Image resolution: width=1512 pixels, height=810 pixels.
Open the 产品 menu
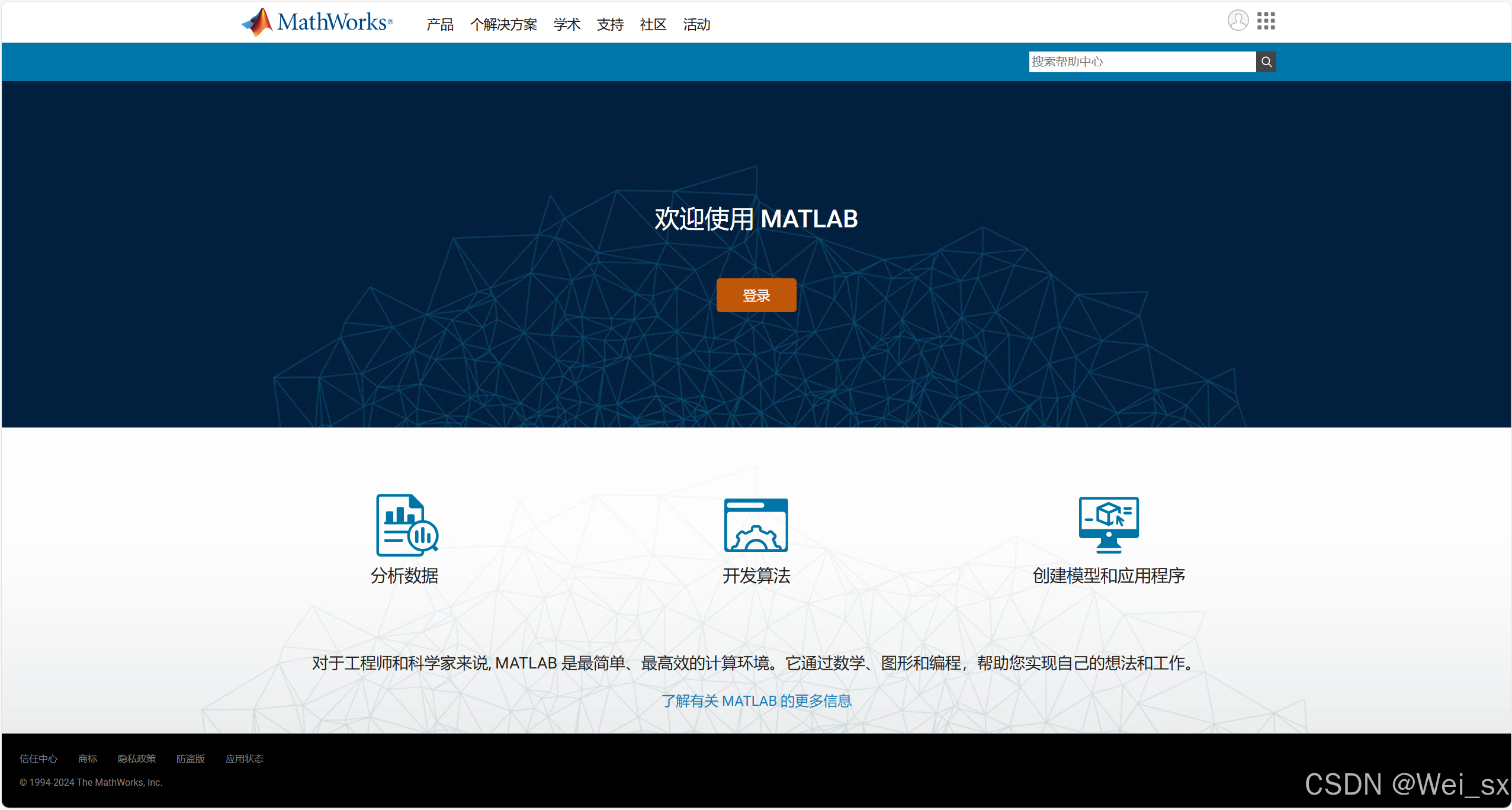click(439, 24)
